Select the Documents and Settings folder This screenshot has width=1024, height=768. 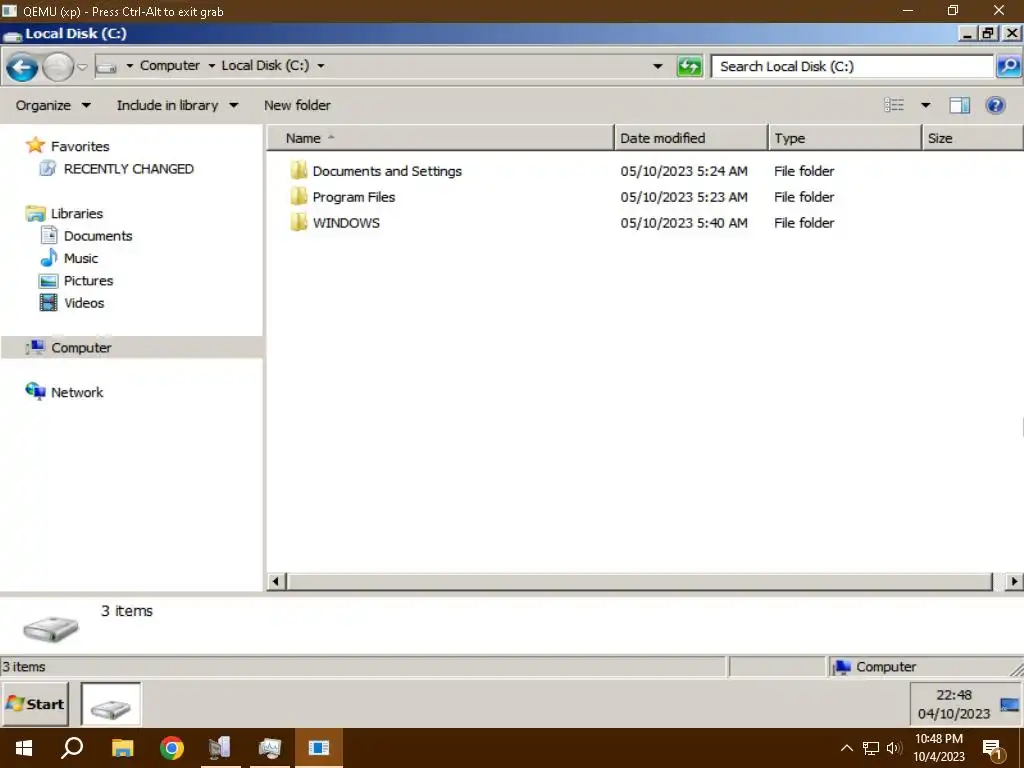click(387, 171)
